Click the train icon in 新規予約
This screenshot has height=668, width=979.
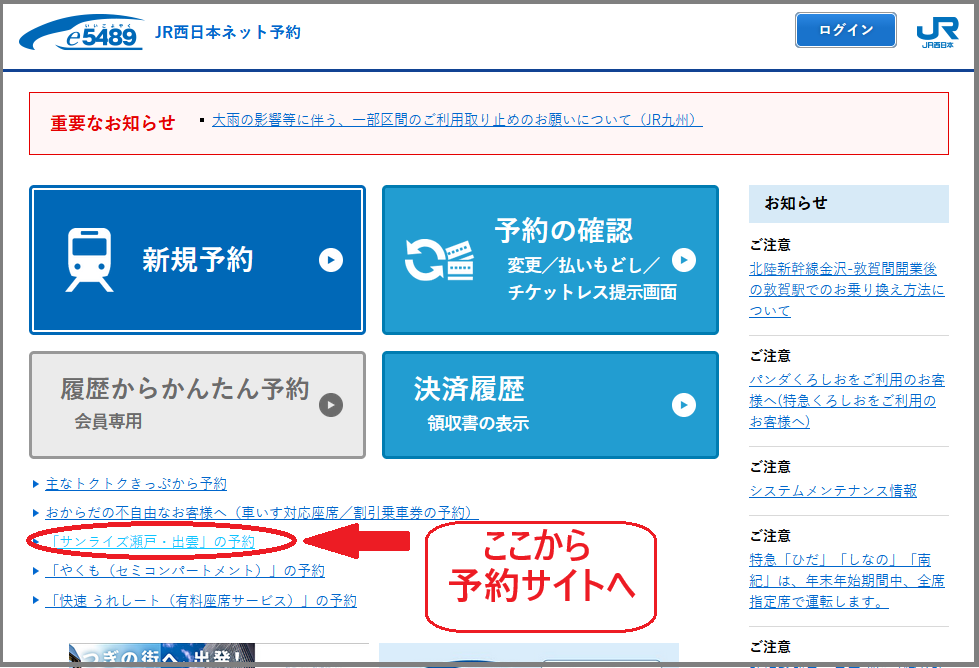pos(89,260)
